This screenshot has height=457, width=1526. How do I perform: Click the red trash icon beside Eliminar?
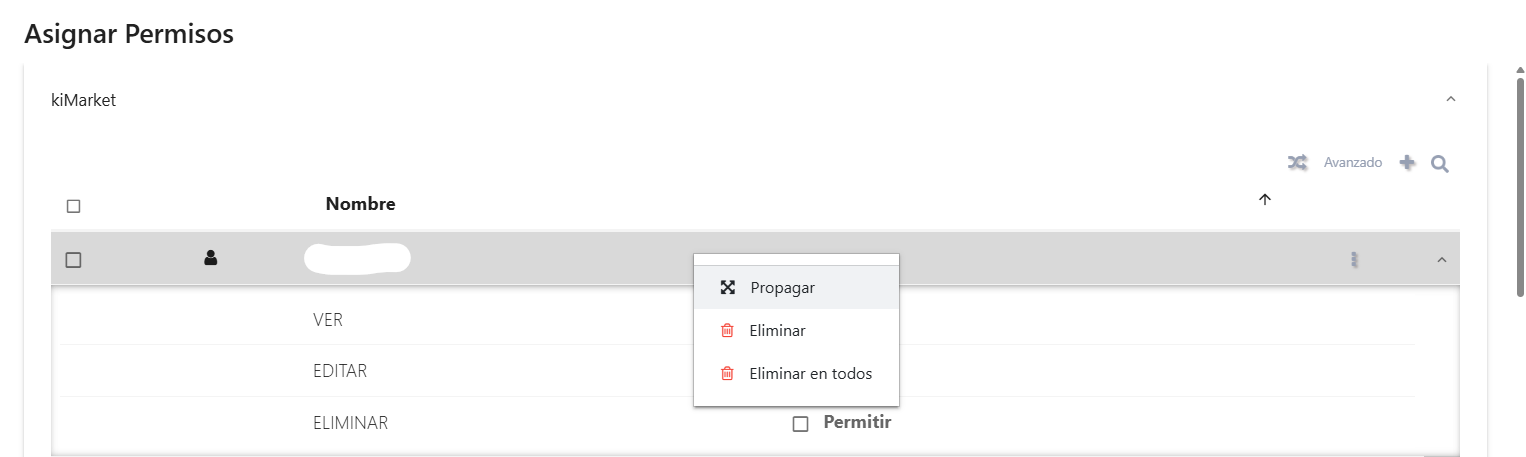[x=728, y=331]
